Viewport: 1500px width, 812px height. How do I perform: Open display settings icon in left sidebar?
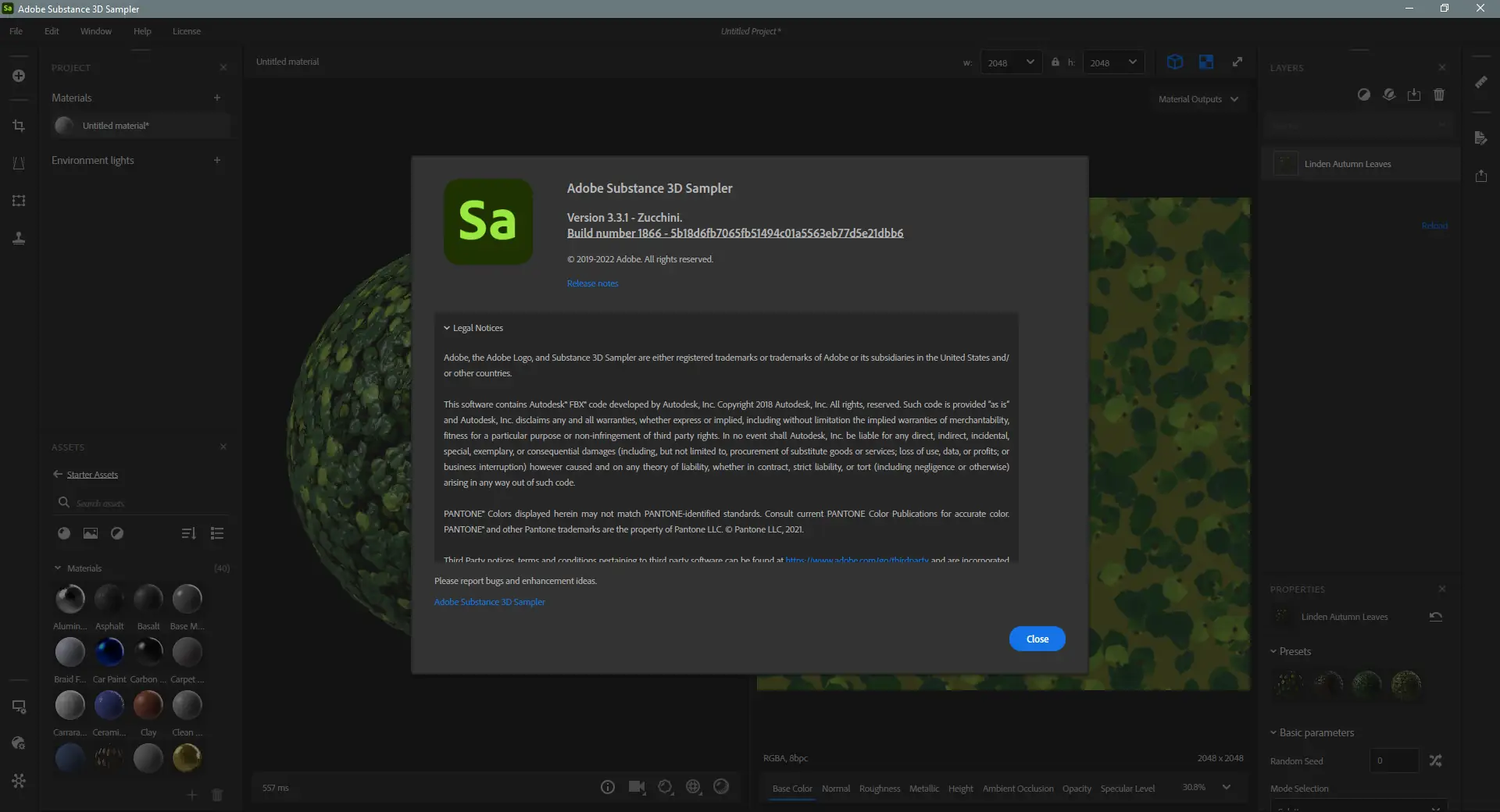(x=19, y=707)
